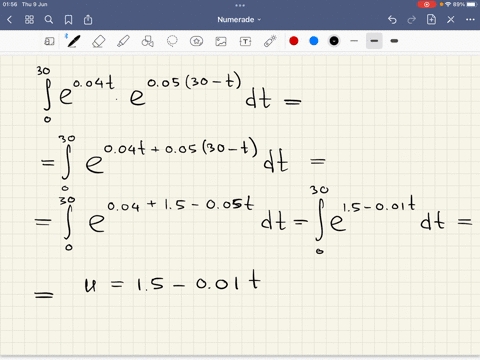480x360 pixels.
Task: Select the Image insert tool
Action: click(x=221, y=41)
